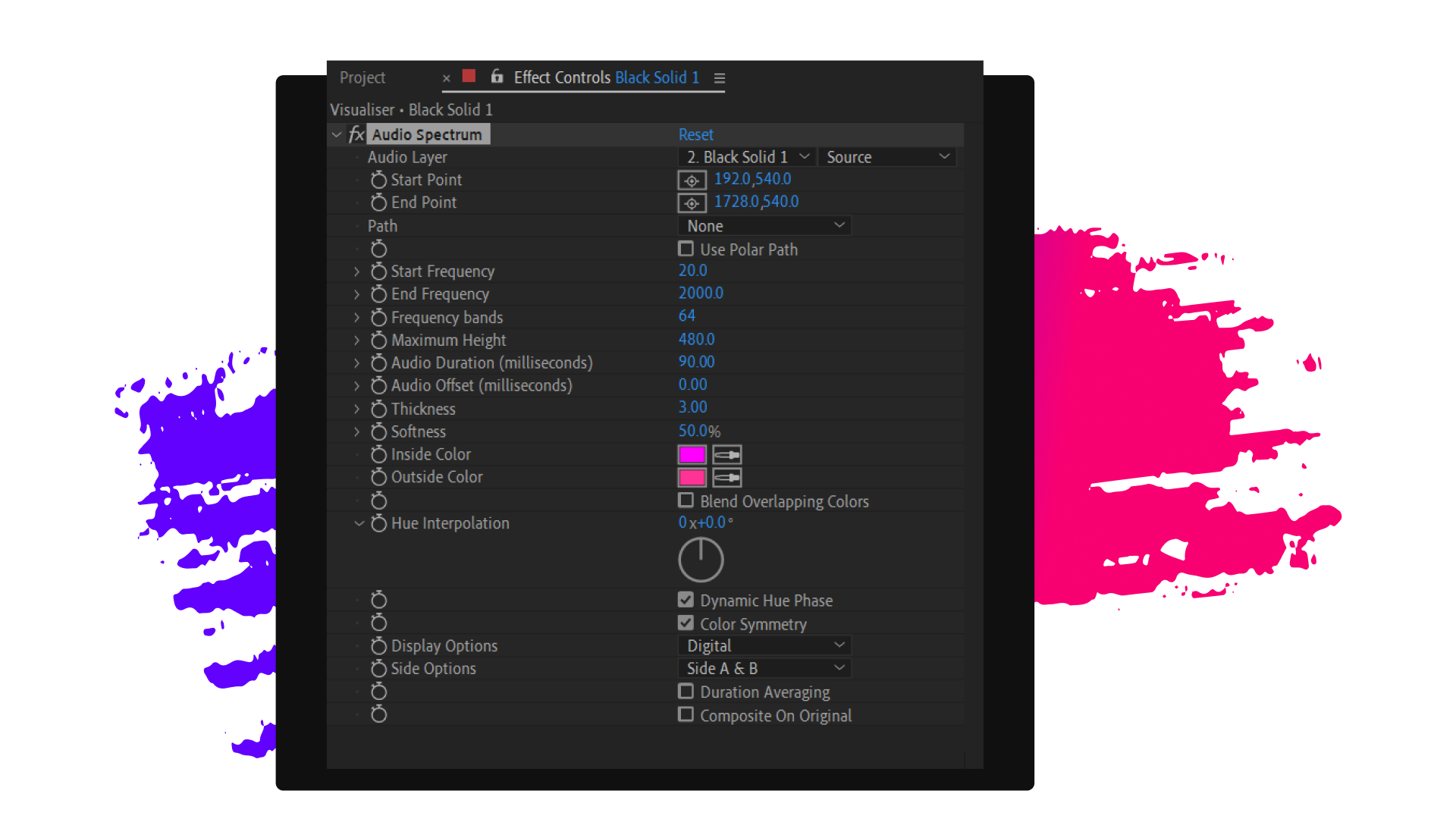Viewport: 1456px width, 819px height.
Task: Uncheck Dynamic Hue Phase
Action: pos(686,600)
